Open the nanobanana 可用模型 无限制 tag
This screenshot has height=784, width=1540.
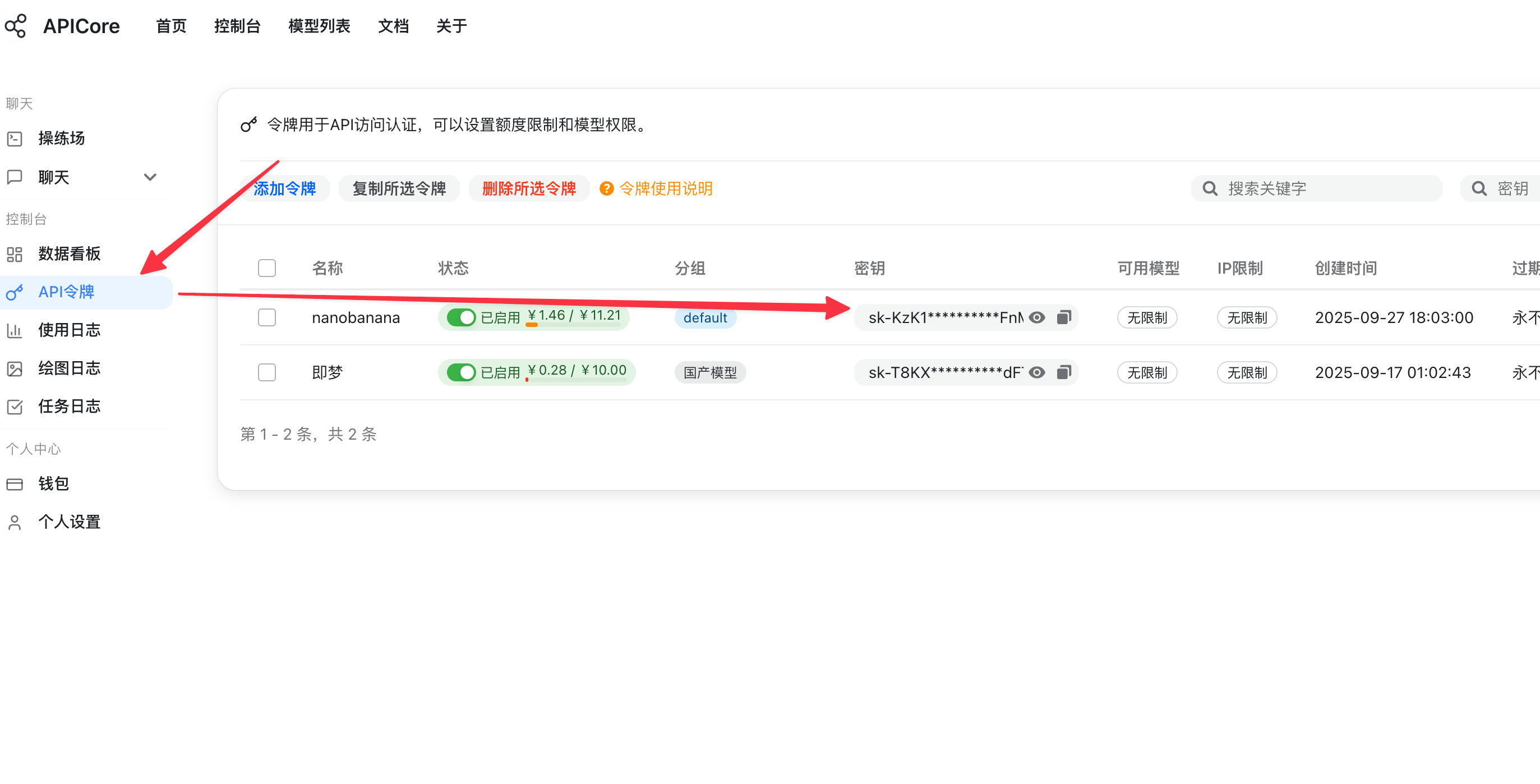1147,317
